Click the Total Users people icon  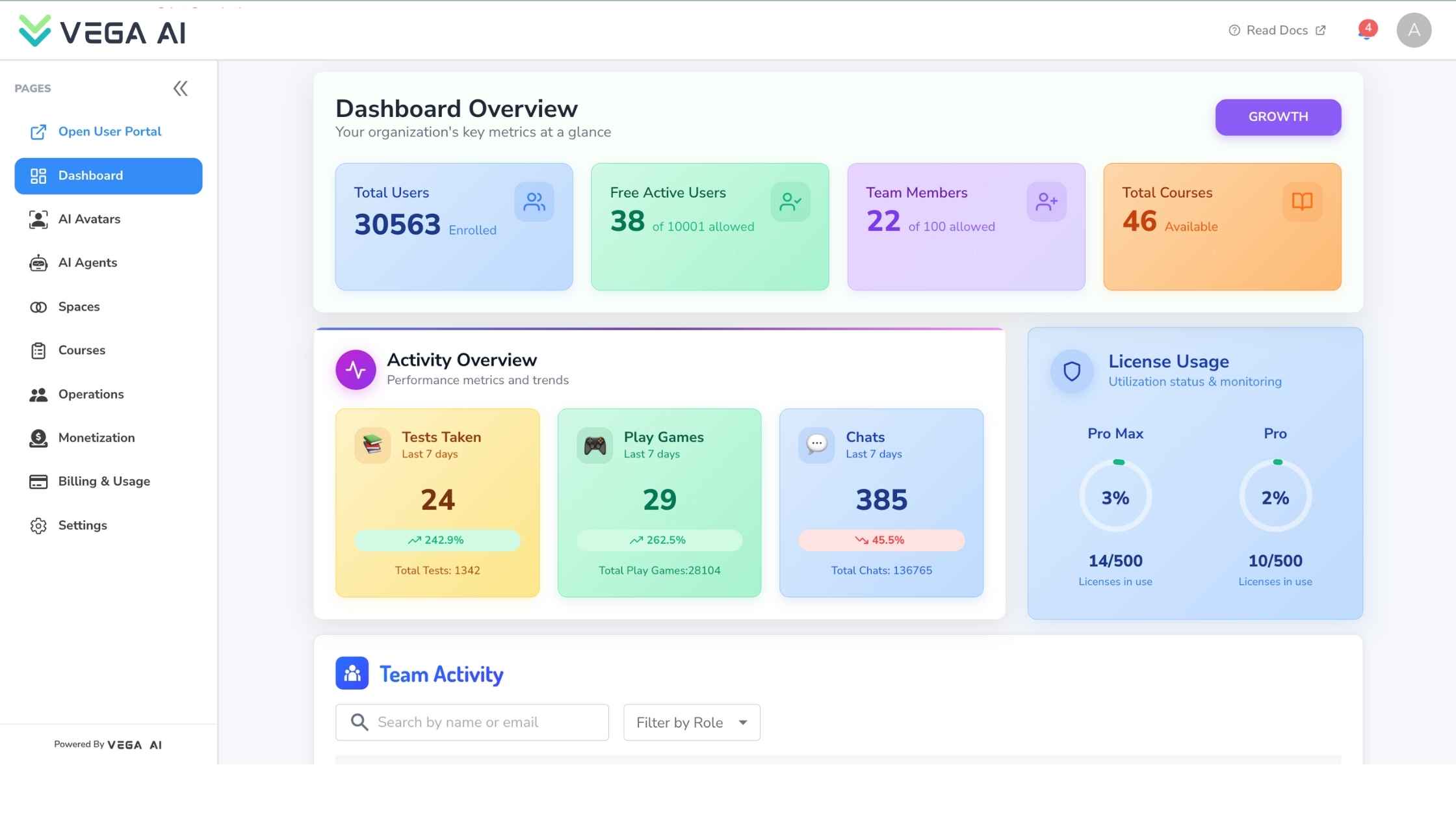pyautogui.click(x=534, y=202)
